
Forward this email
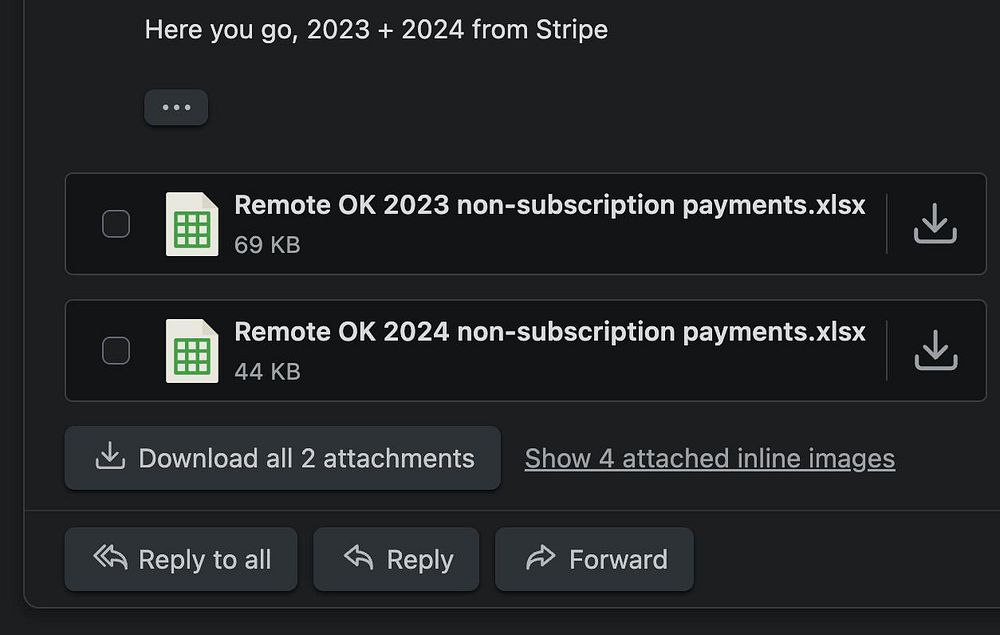(x=594, y=559)
